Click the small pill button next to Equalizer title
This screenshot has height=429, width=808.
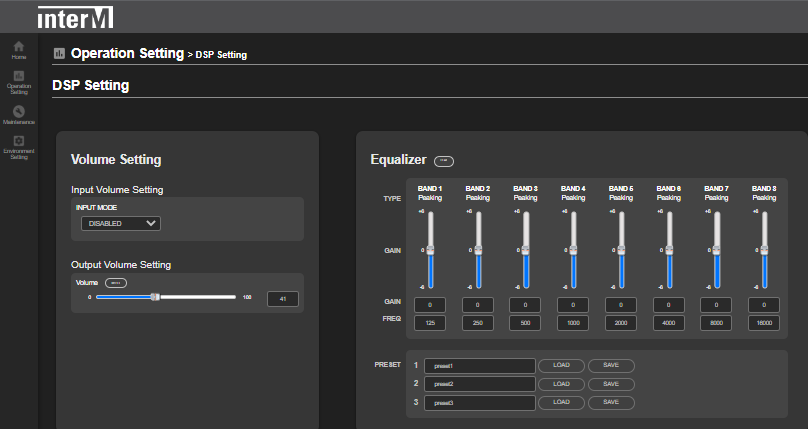[444, 161]
